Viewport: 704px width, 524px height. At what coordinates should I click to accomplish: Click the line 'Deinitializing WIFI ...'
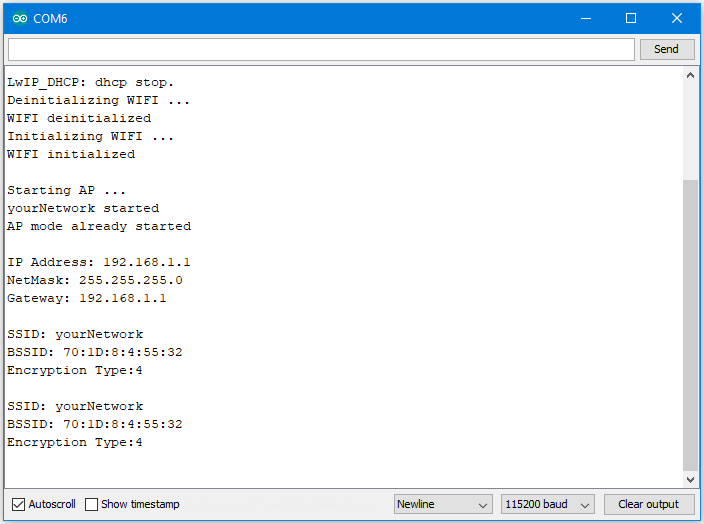point(98,100)
